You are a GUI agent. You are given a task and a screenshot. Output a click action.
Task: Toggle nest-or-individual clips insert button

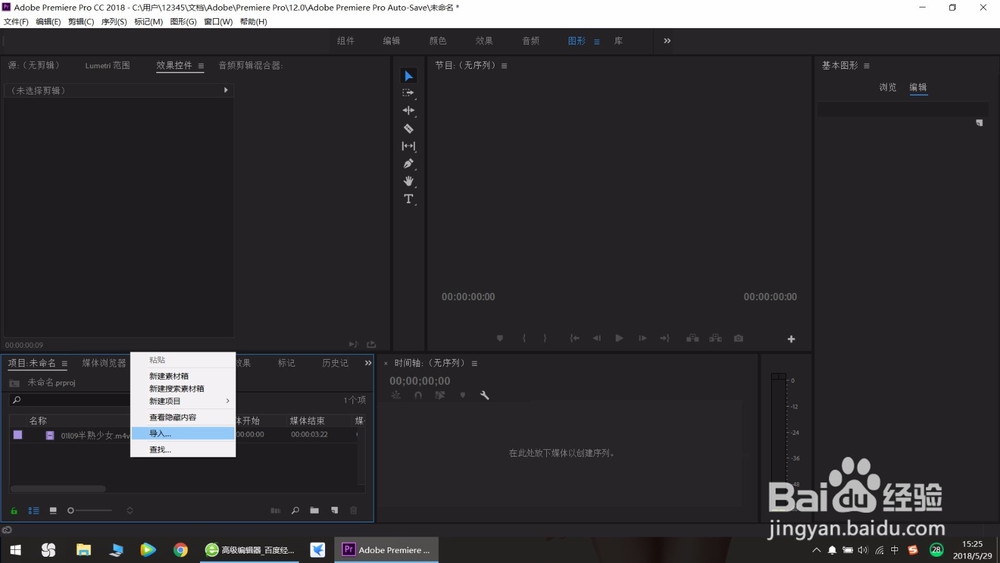pos(396,395)
